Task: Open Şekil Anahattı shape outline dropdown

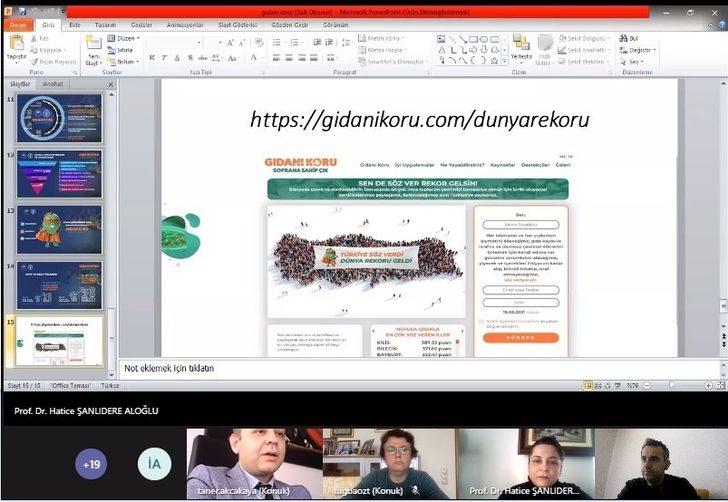Action: click(584, 50)
